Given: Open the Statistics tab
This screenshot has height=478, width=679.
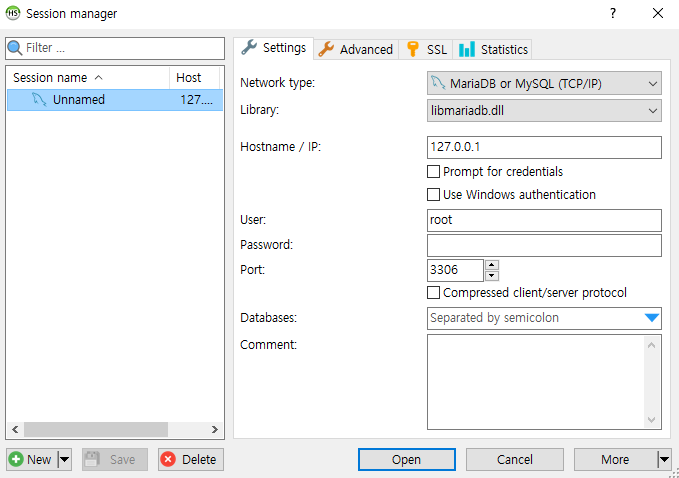Looking at the screenshot, I should click(493, 49).
